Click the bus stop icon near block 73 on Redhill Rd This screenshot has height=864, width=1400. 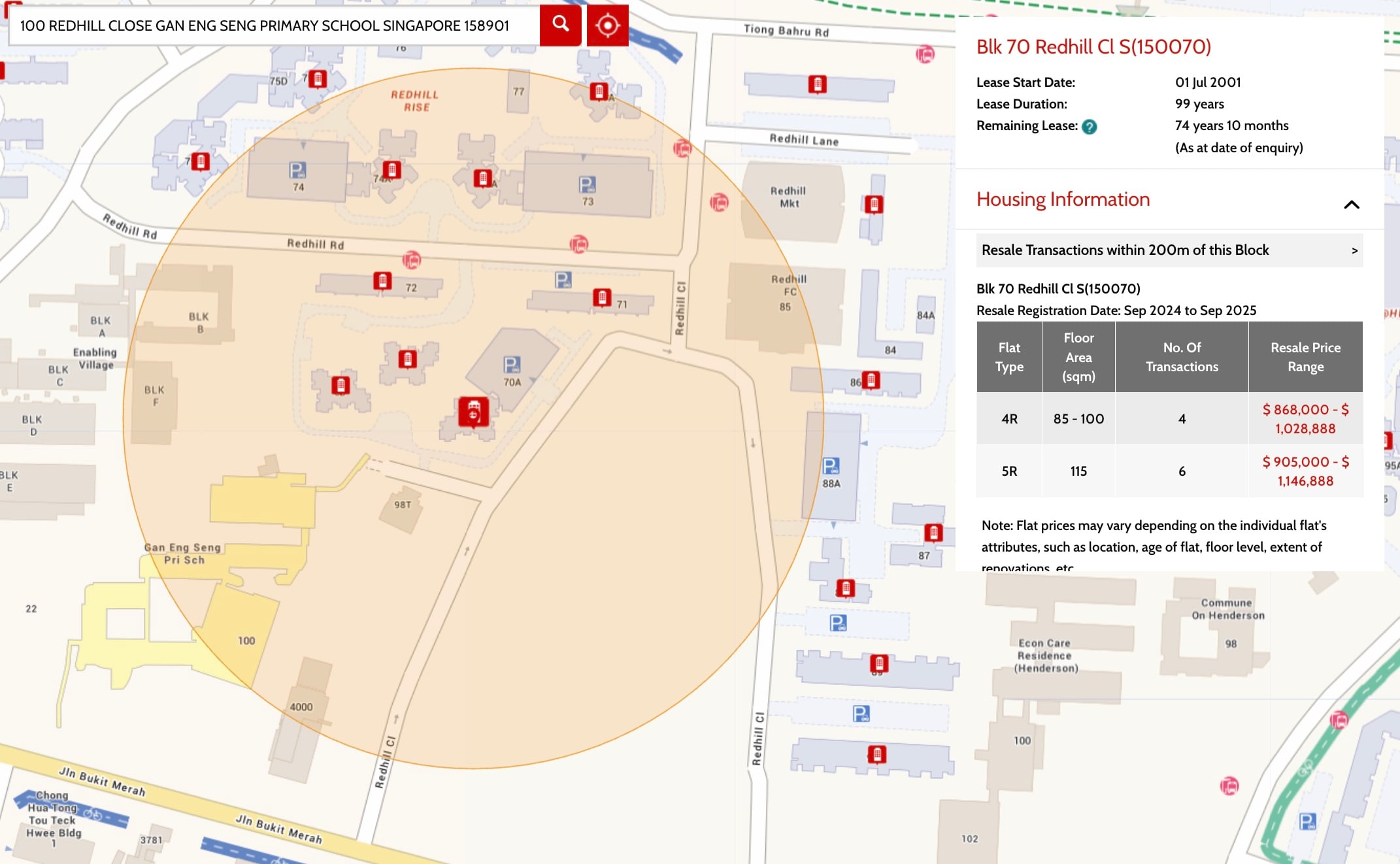(x=579, y=244)
